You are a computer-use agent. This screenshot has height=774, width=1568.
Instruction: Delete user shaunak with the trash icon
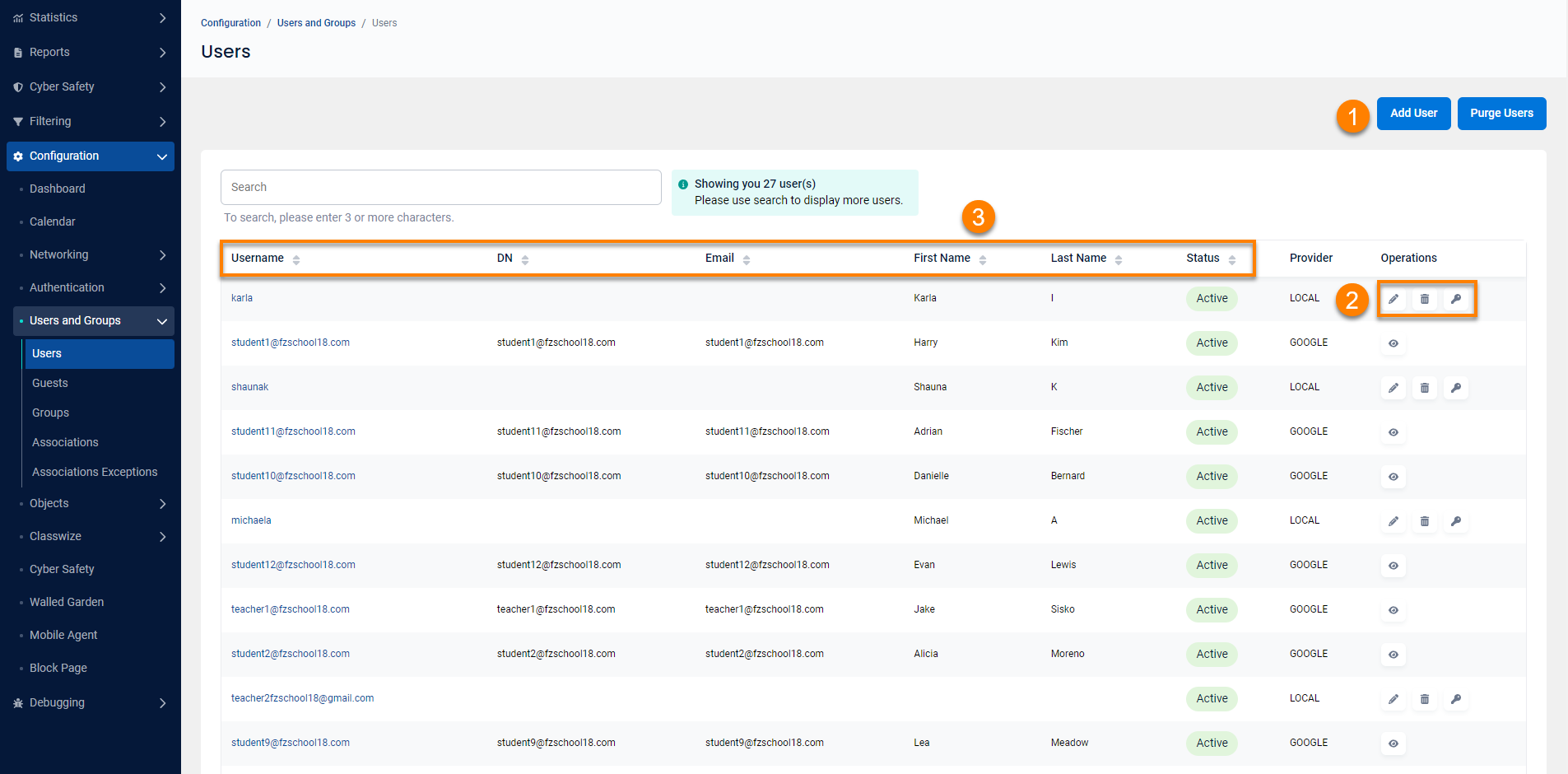point(1424,388)
